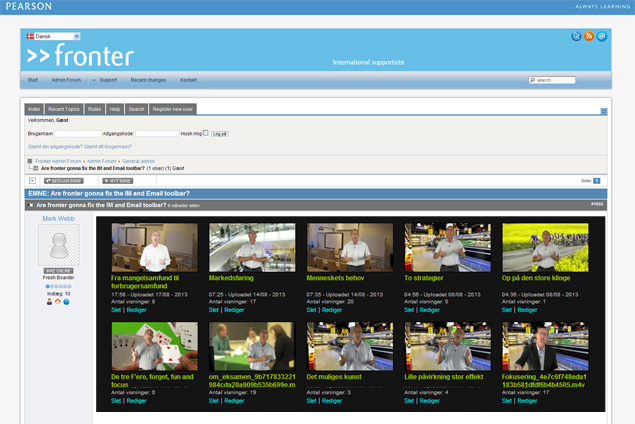Click Rediger under Markedsføring

(234, 310)
